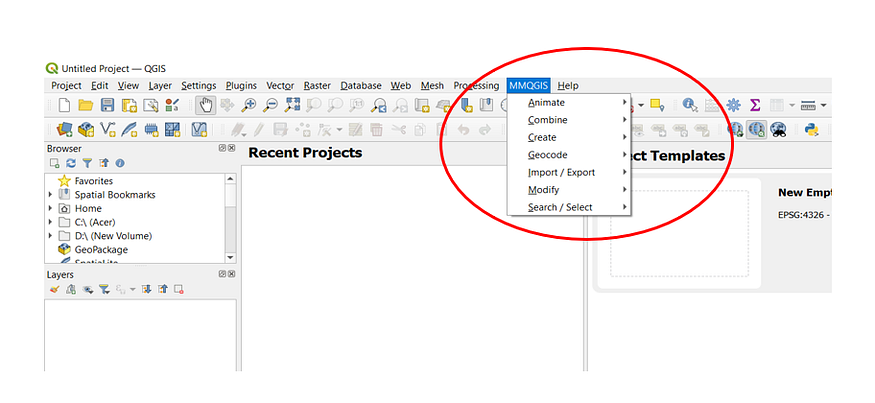The width and height of the screenshot is (875, 403).
Task: Toggle Manage Map Themes eye icon
Action: point(87,289)
